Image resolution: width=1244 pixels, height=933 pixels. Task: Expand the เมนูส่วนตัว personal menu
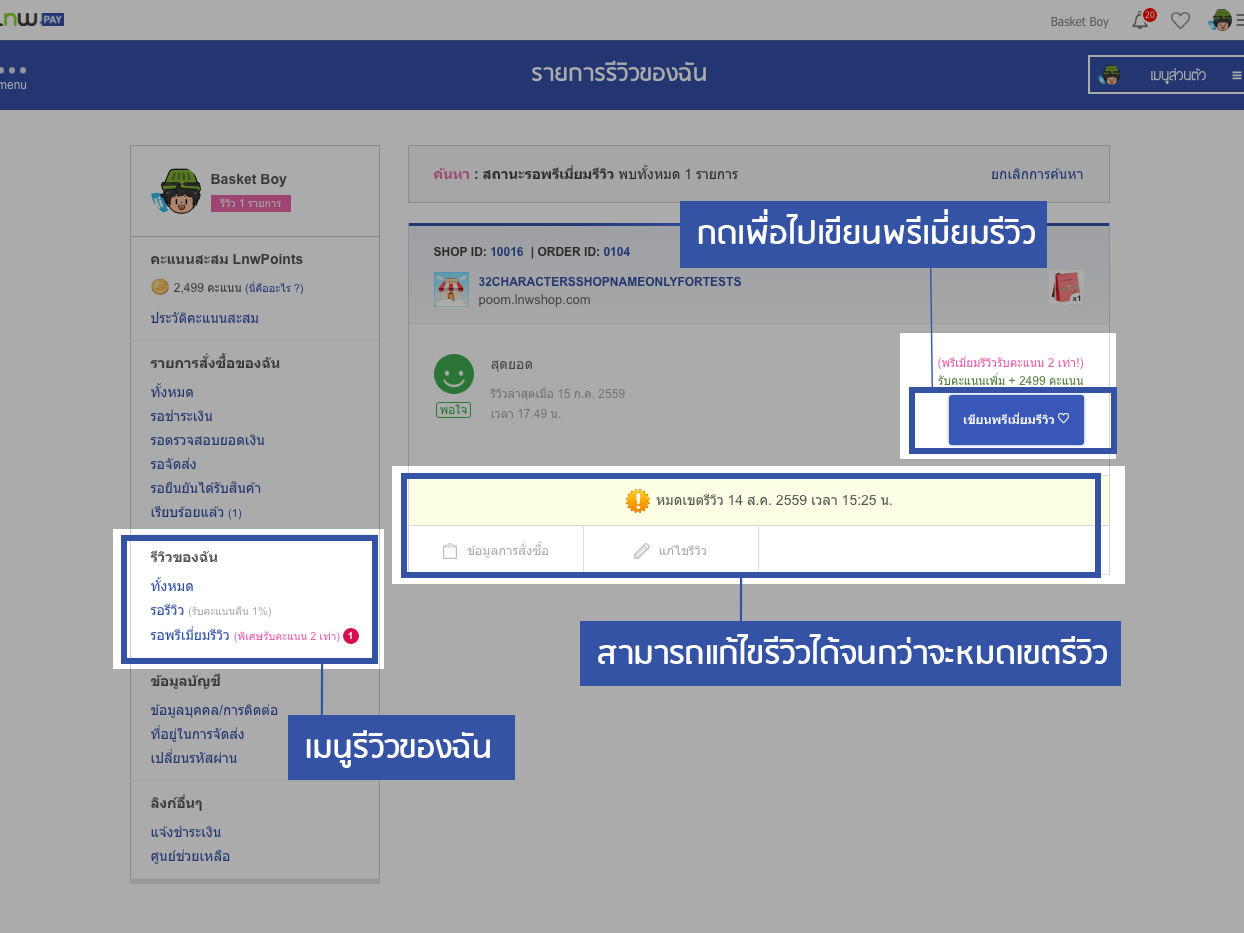[1165, 75]
